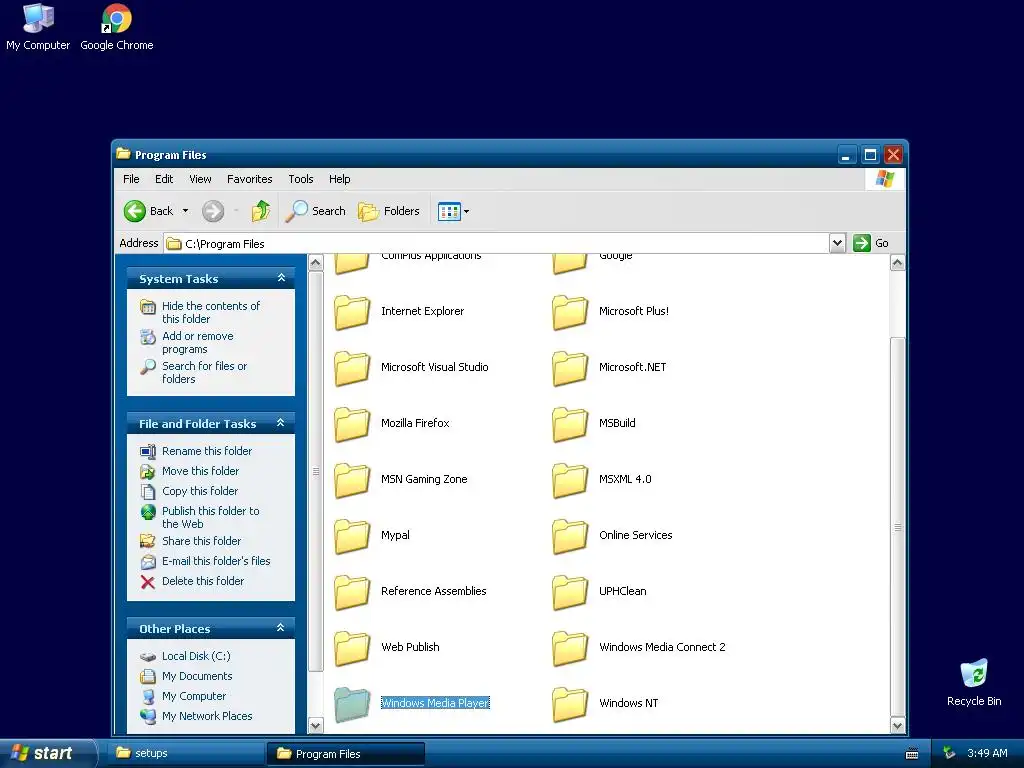Switch to setups taskbar window
This screenshot has width=1024, height=768.
185,753
